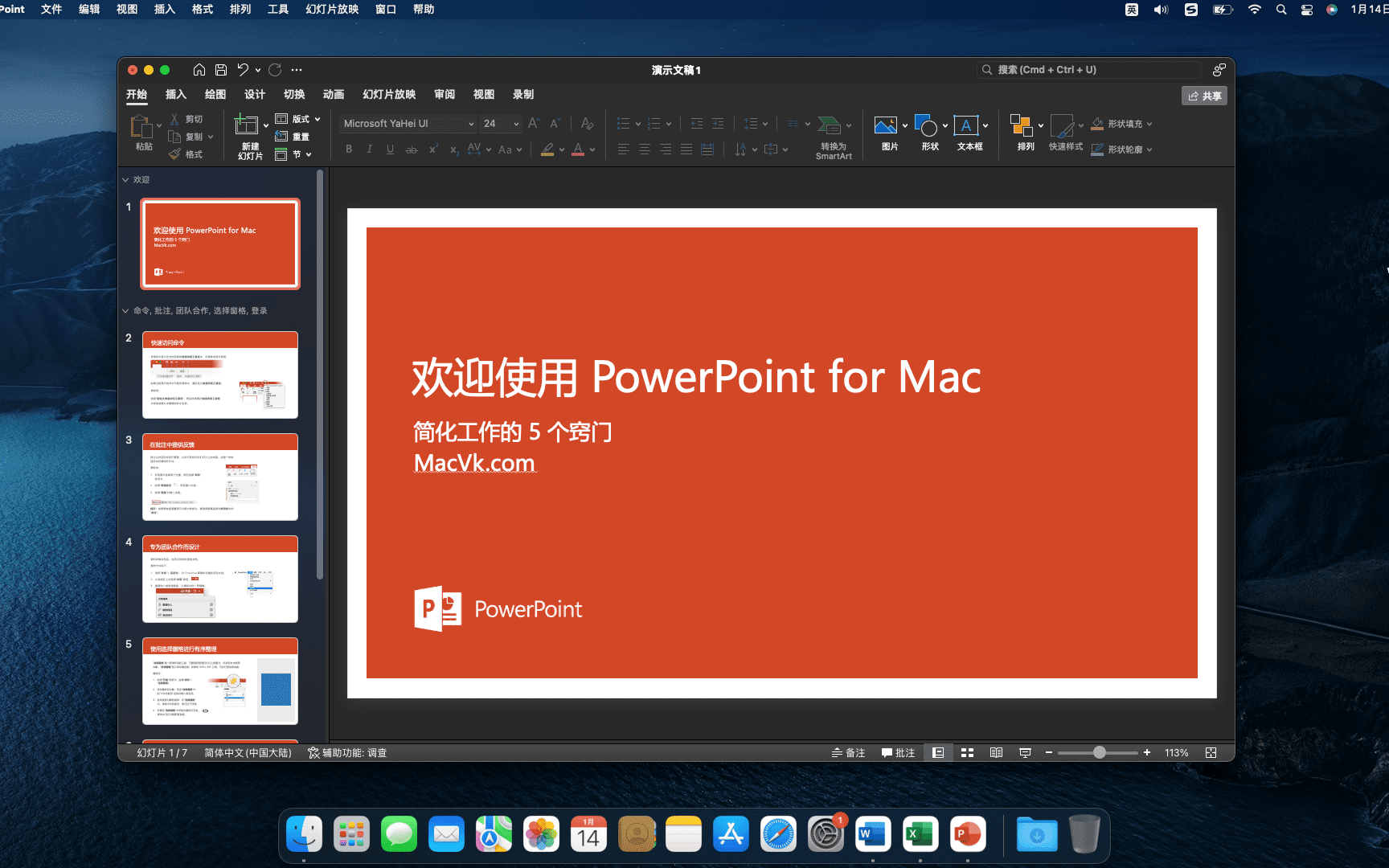Save the presentation with the disk icon
The width and height of the screenshot is (1389, 868).
[221, 70]
